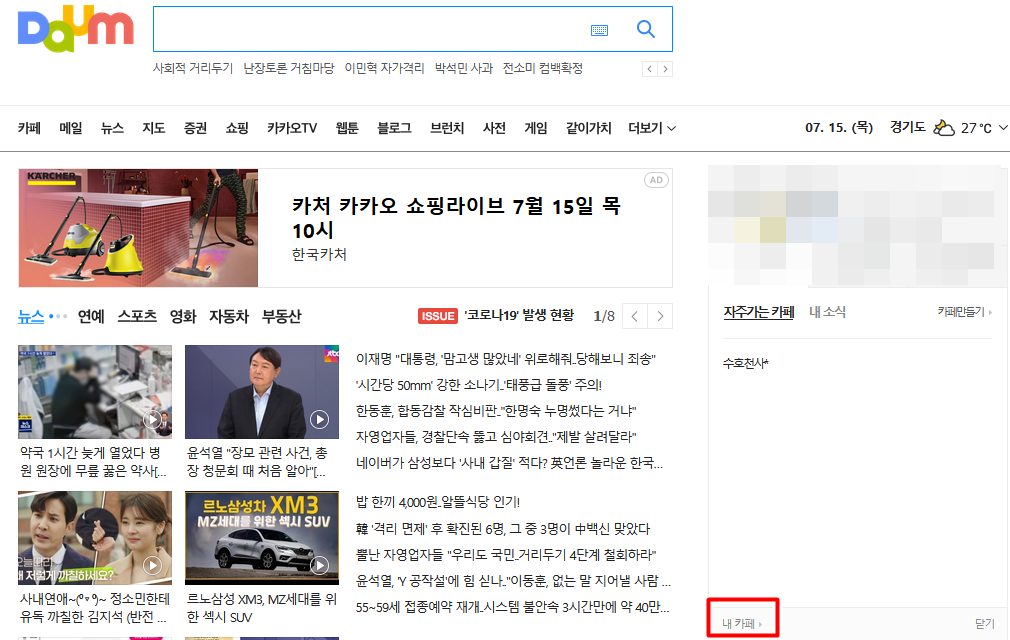Open 카카오TV from the navigation bar
Image resolution: width=1010 pixels, height=640 pixels.
292,128
